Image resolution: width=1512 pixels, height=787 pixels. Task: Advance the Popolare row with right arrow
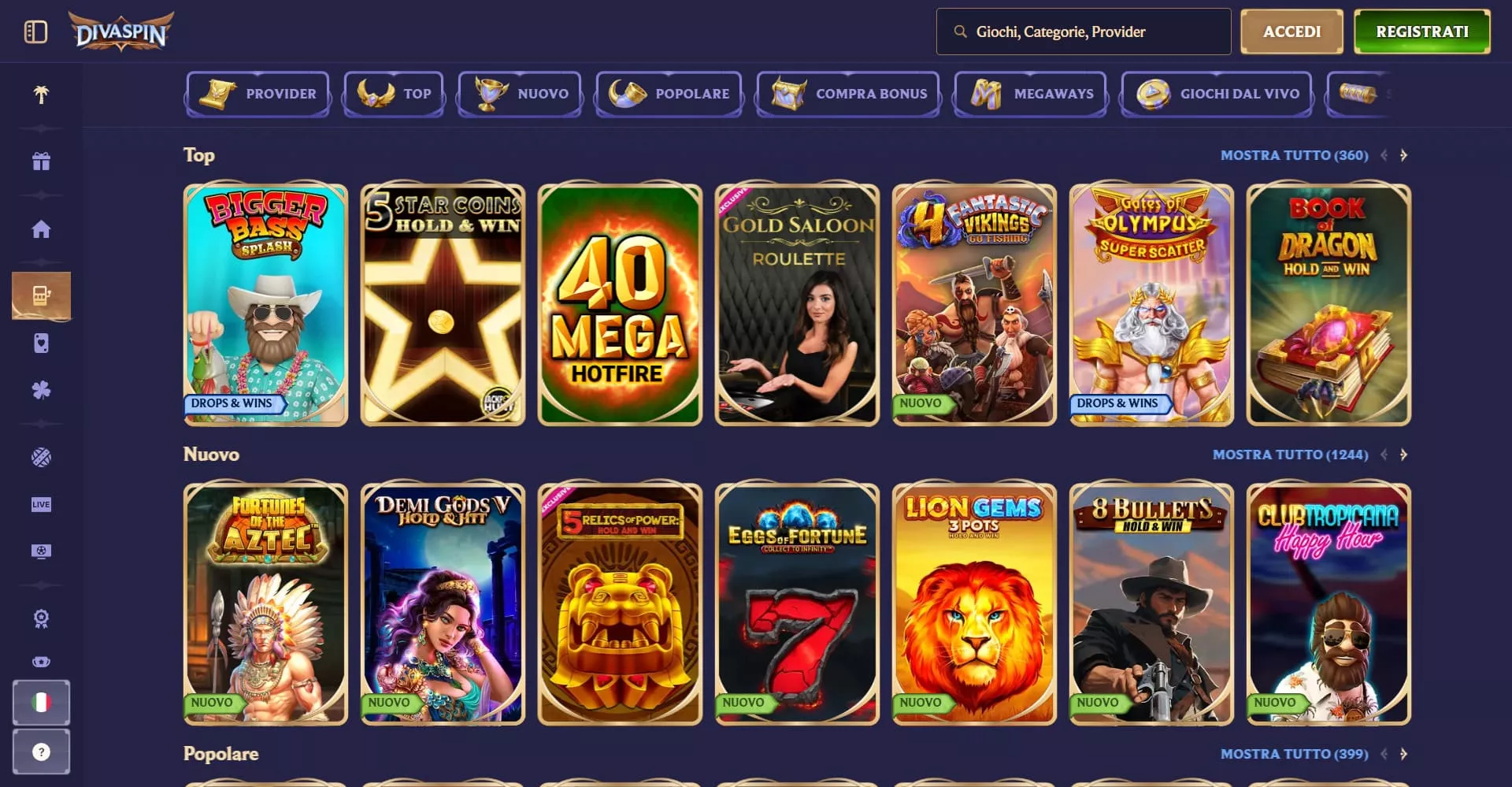[1403, 754]
